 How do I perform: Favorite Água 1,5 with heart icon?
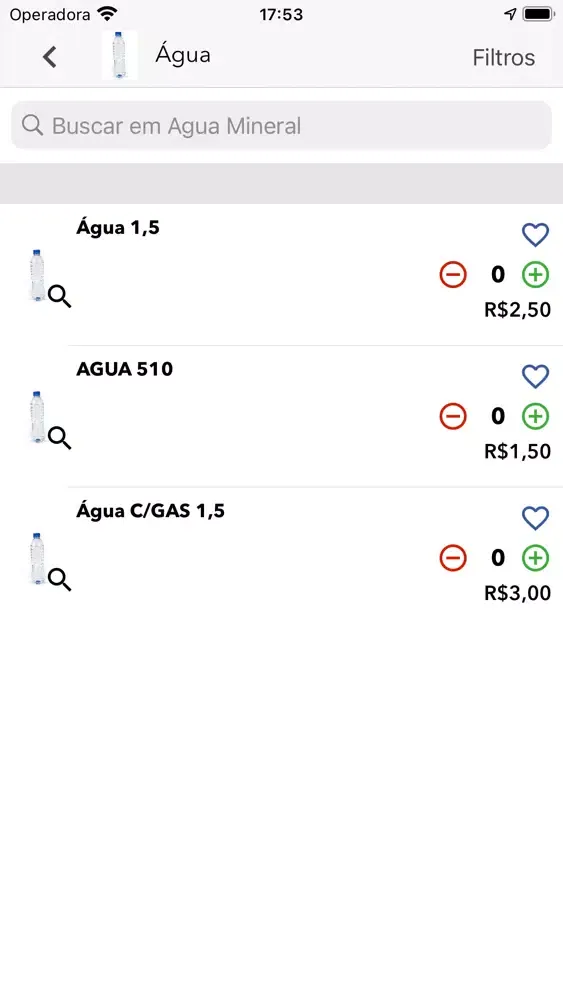[x=535, y=235]
